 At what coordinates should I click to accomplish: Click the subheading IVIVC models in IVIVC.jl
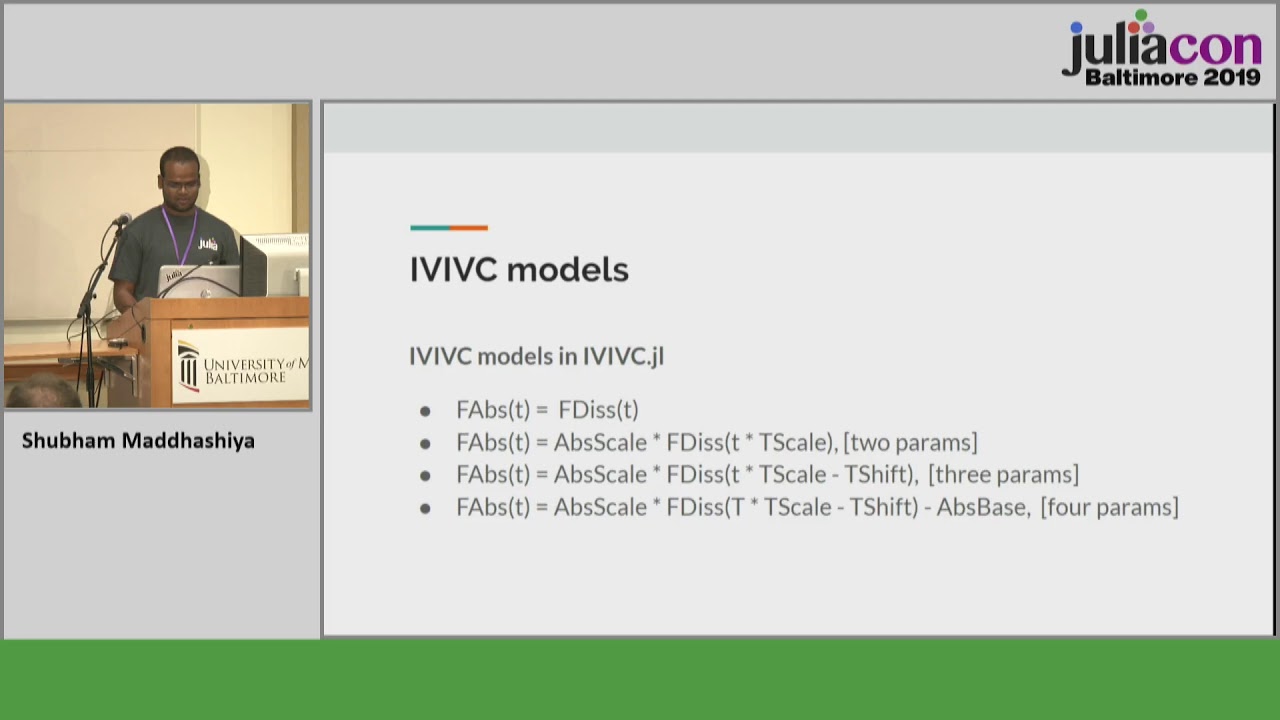point(536,356)
